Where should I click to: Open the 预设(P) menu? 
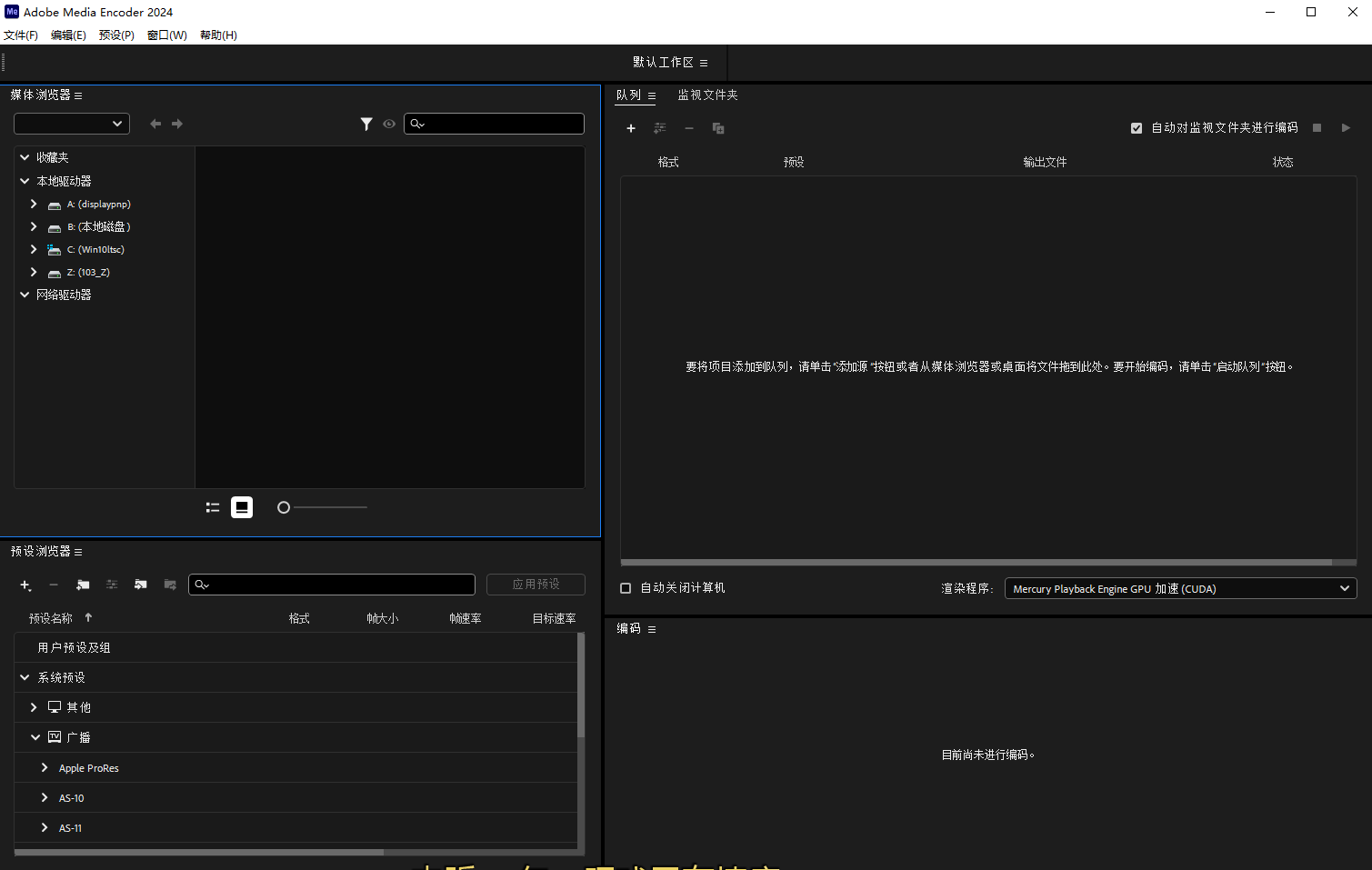[x=116, y=35]
